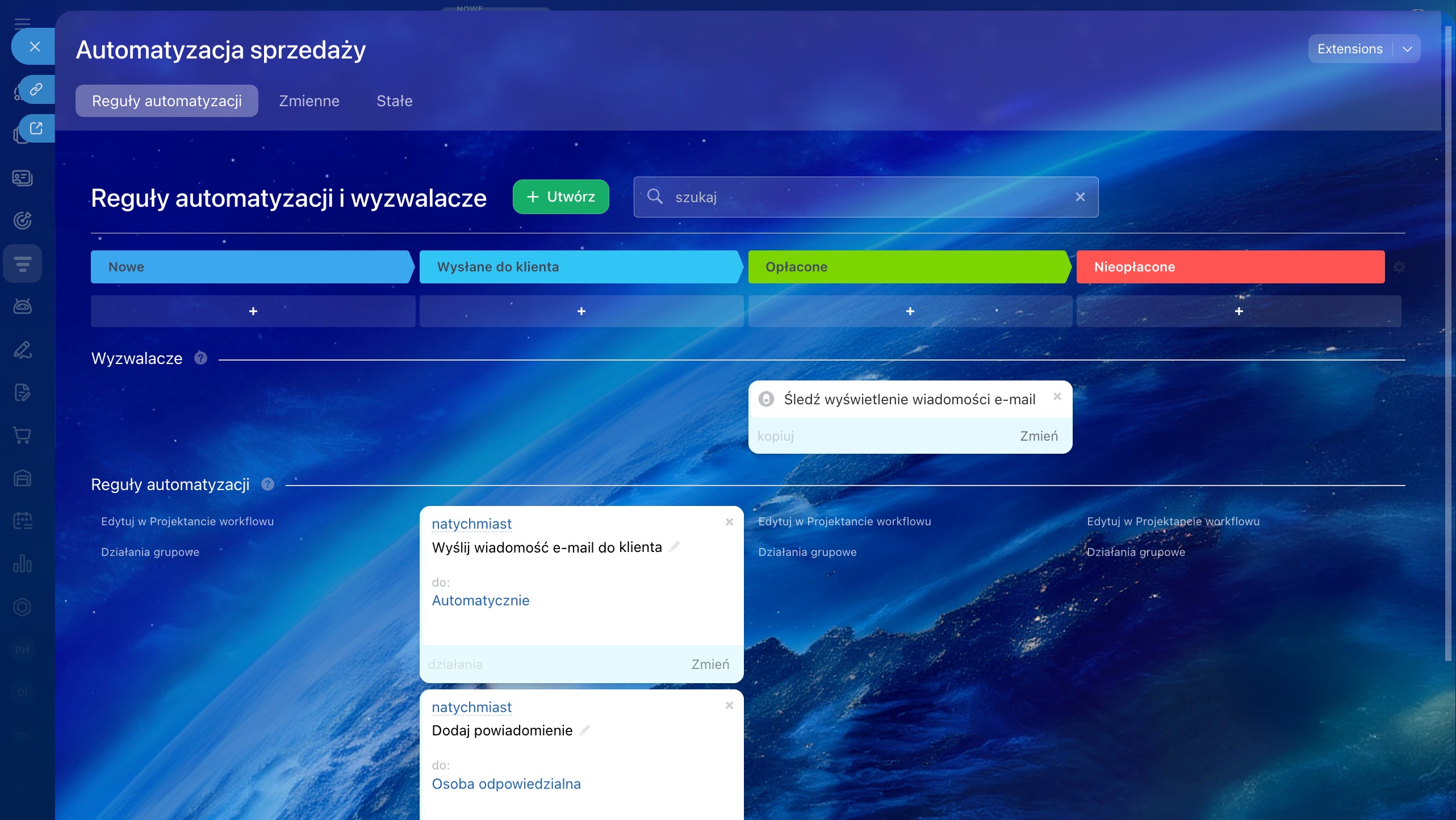Click edit pencil beside Wyślij wiadomość e-mail
The height and width of the screenshot is (820, 1456).
coord(675,547)
